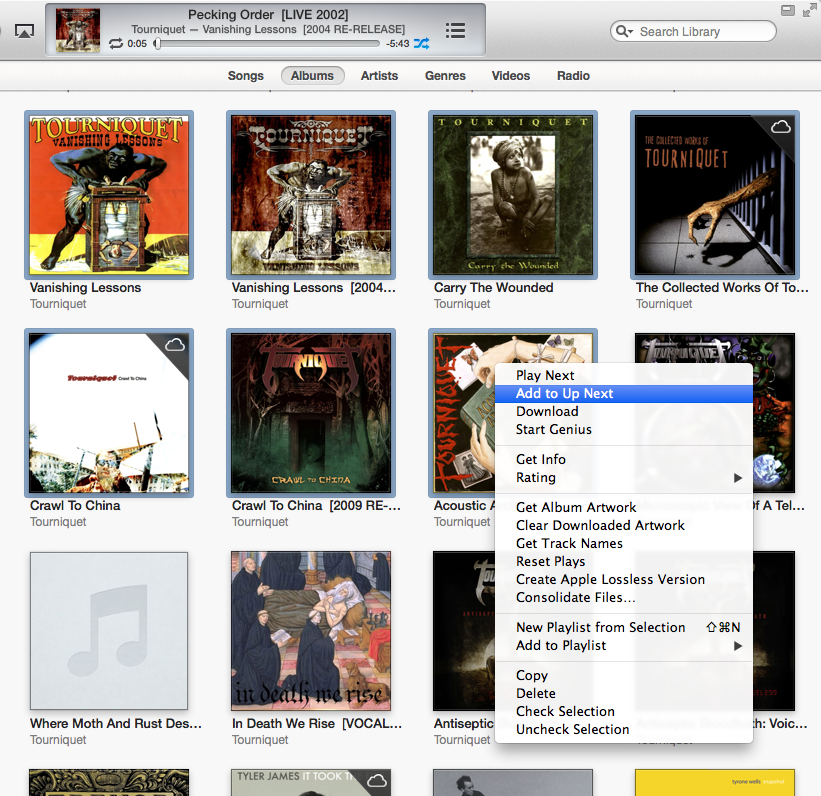
Task: Select the white Crawl To China cover
Action: 109,413
